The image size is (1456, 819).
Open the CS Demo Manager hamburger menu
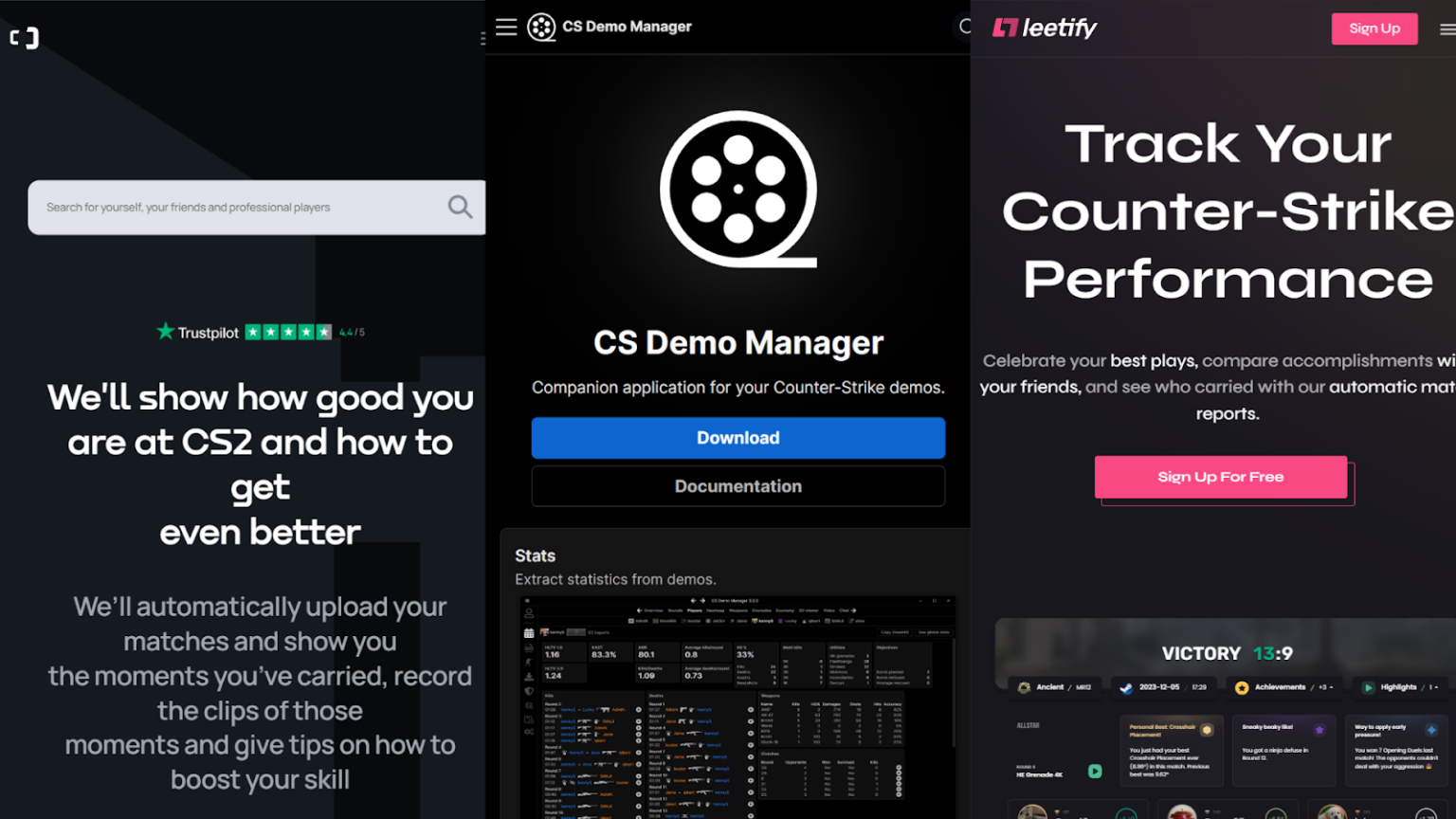(506, 27)
